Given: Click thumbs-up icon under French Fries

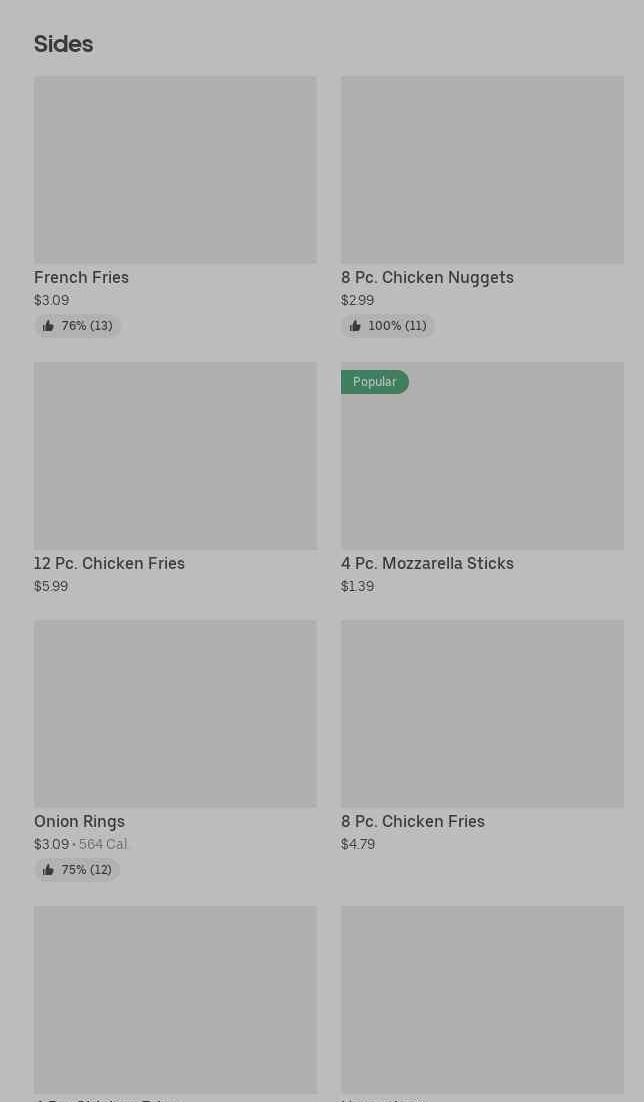Looking at the screenshot, I should tap(48, 326).
